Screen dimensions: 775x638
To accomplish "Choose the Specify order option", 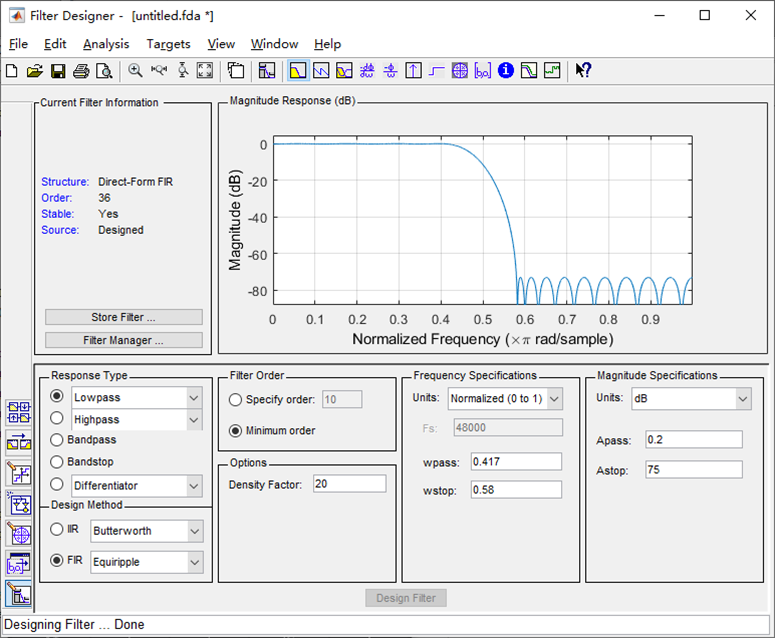I will coord(235,400).
